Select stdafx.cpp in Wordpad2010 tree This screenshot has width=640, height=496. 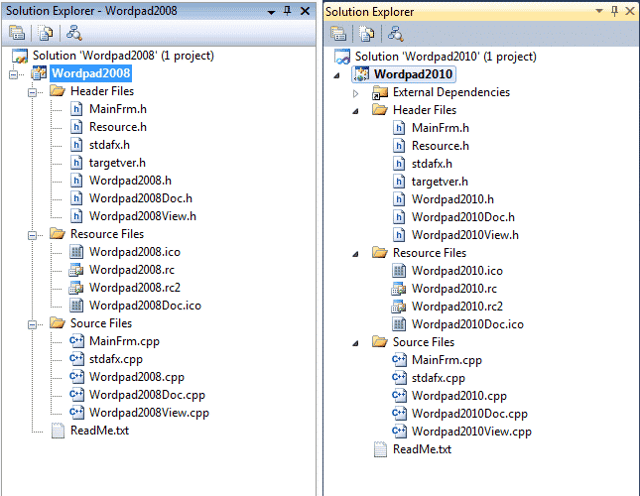(438, 378)
